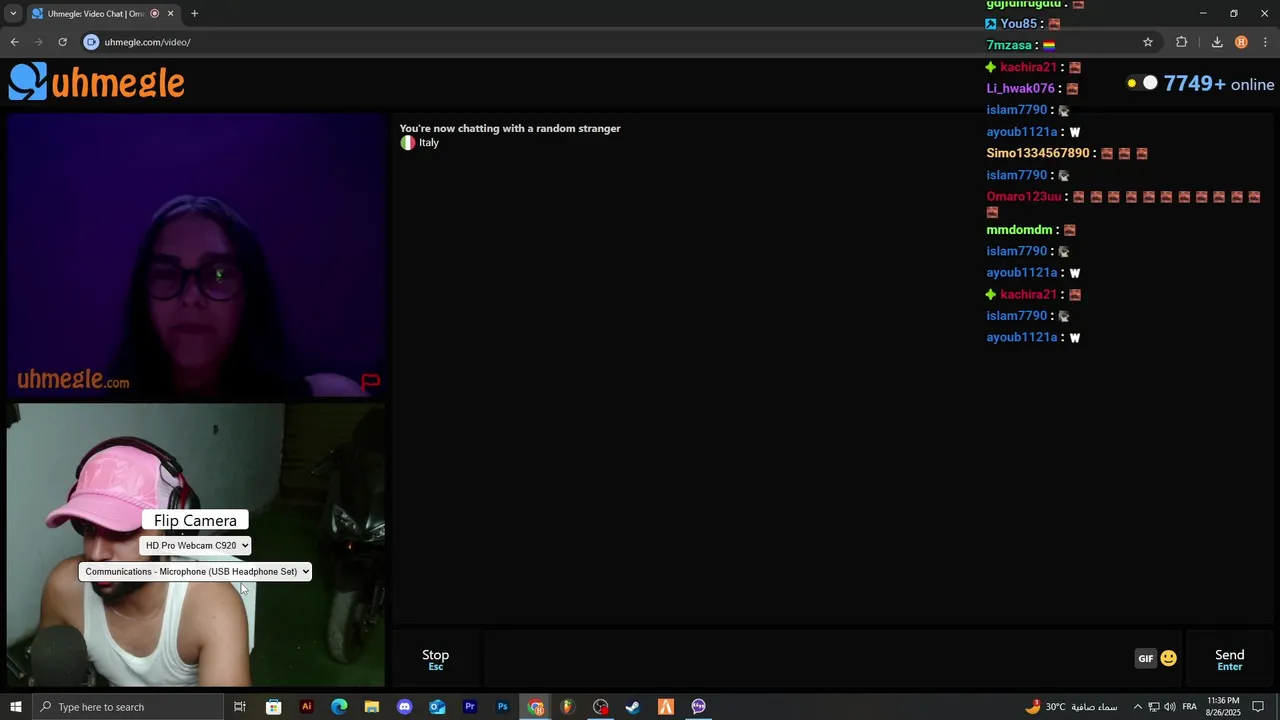Open File Explorer from the taskbar
The width and height of the screenshot is (1280, 720).
[x=372, y=707]
